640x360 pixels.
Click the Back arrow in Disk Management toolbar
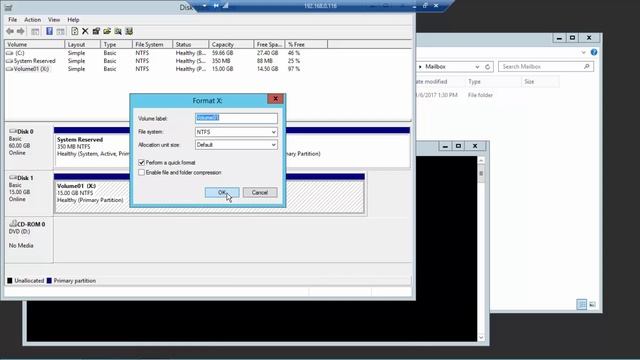click(x=10, y=31)
